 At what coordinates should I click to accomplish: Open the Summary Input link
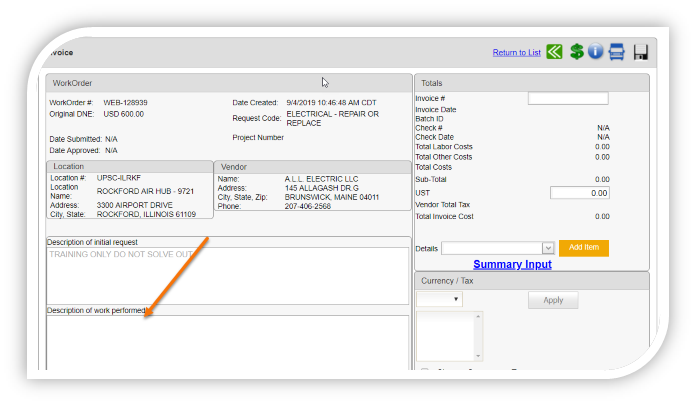(512, 264)
